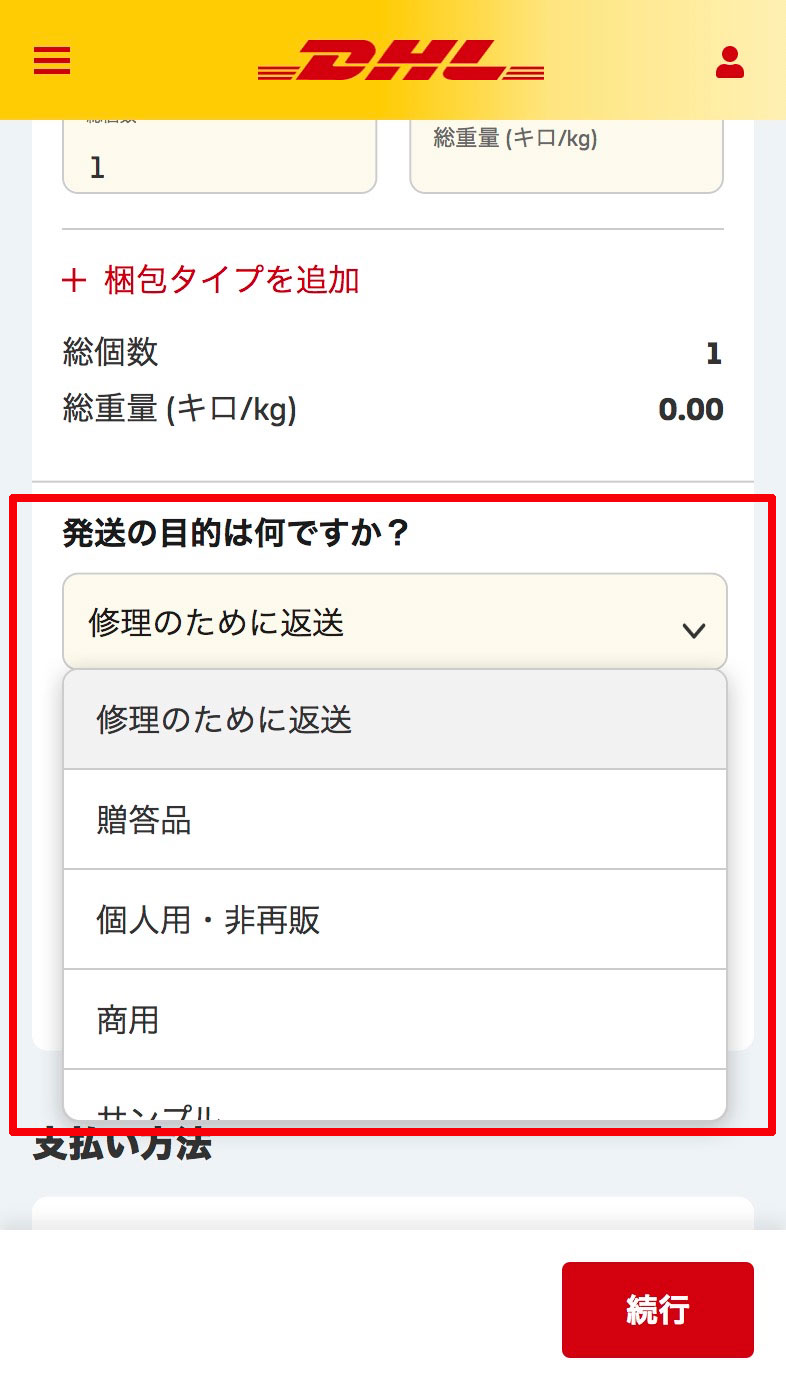Open the user profile icon
Viewport: 786px width, 1390px height.
point(730,62)
